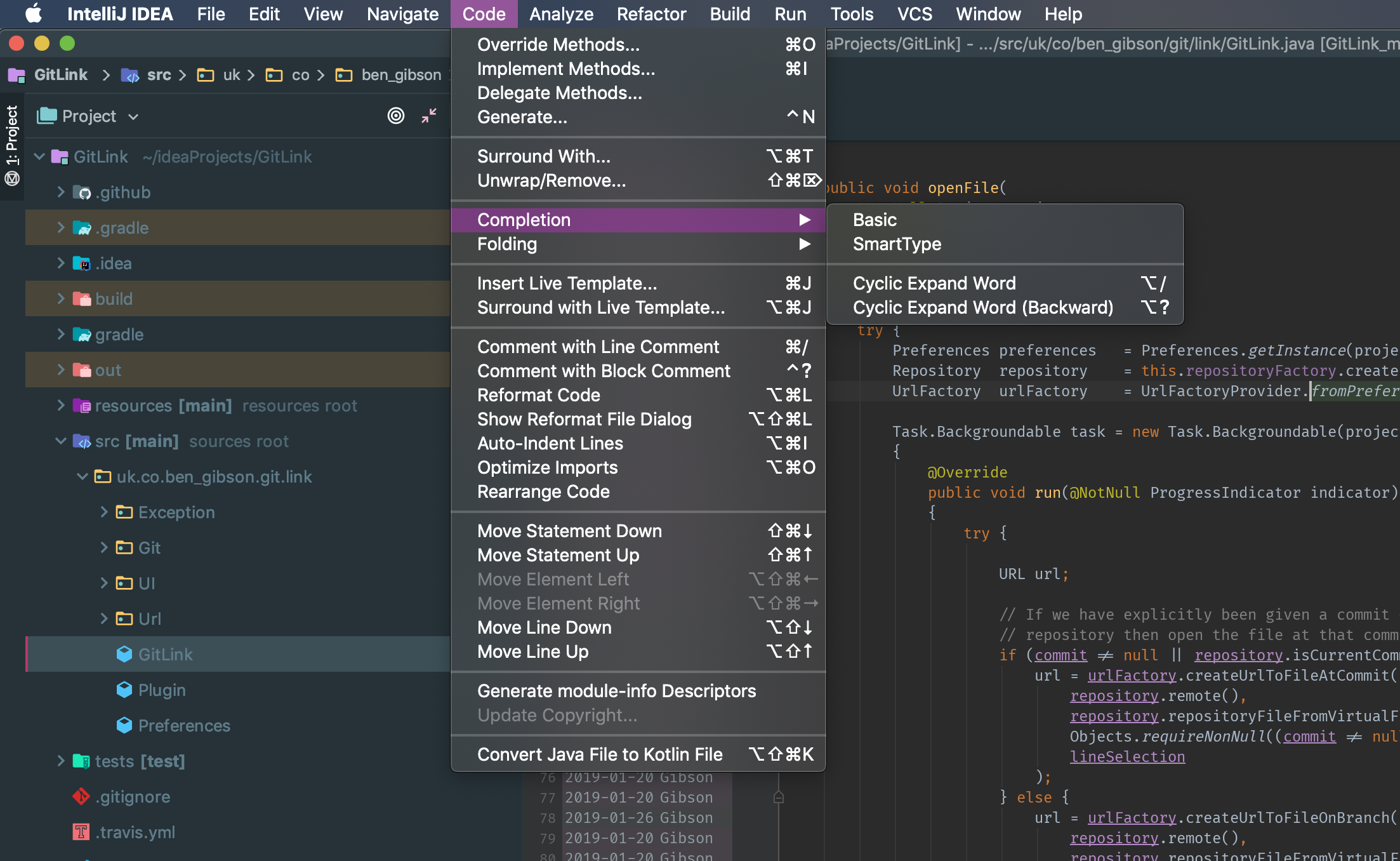Click the .travis.yml file icon
This screenshot has width=1400, height=861.
(81, 832)
